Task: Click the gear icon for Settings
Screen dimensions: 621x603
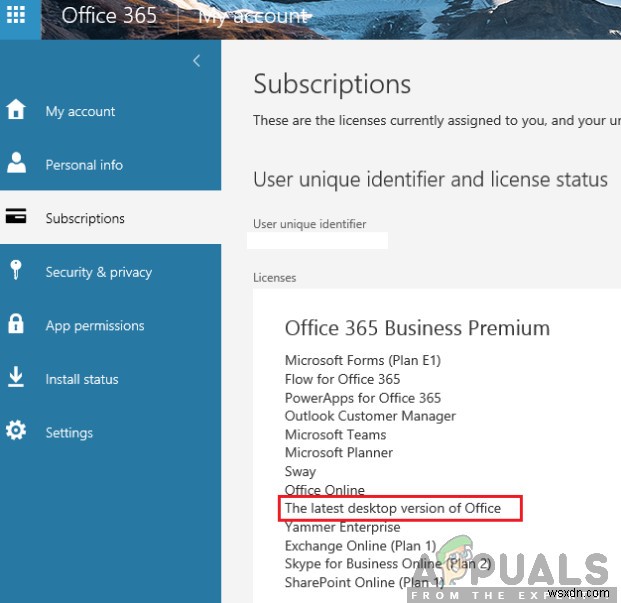Action: pos(16,432)
